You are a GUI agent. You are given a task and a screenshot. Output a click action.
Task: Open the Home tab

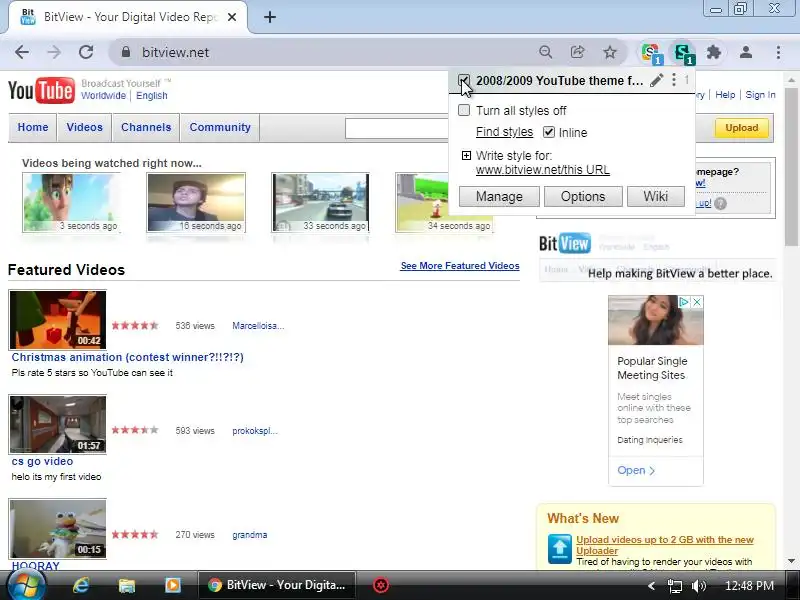click(33, 127)
